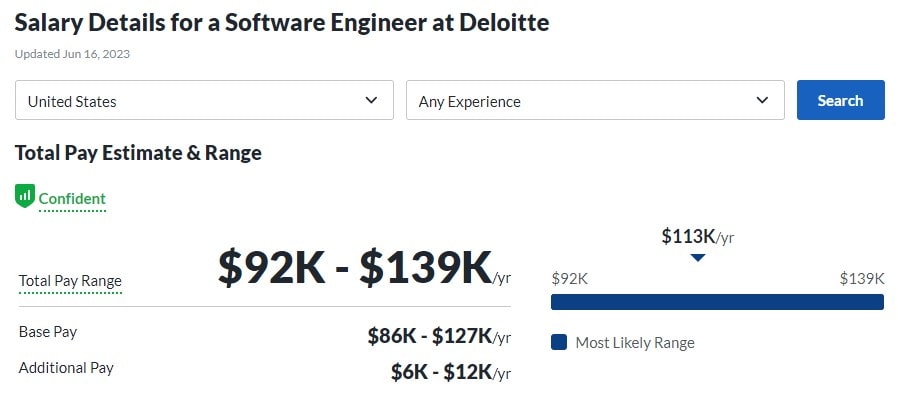Click the Total Pay Range dotted link
The image size is (898, 401).
click(x=70, y=281)
